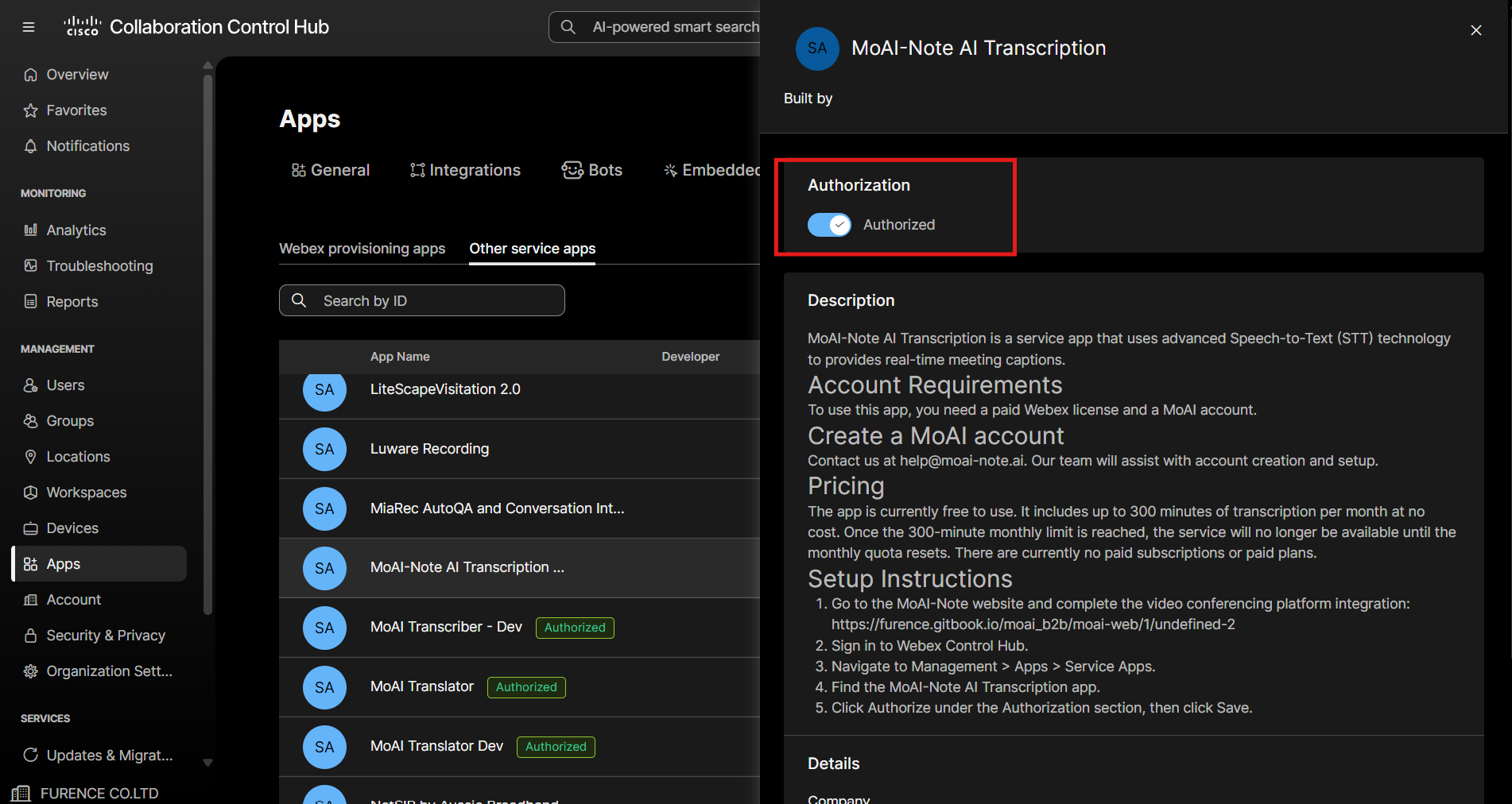Click the Cisco logo

tap(83, 26)
